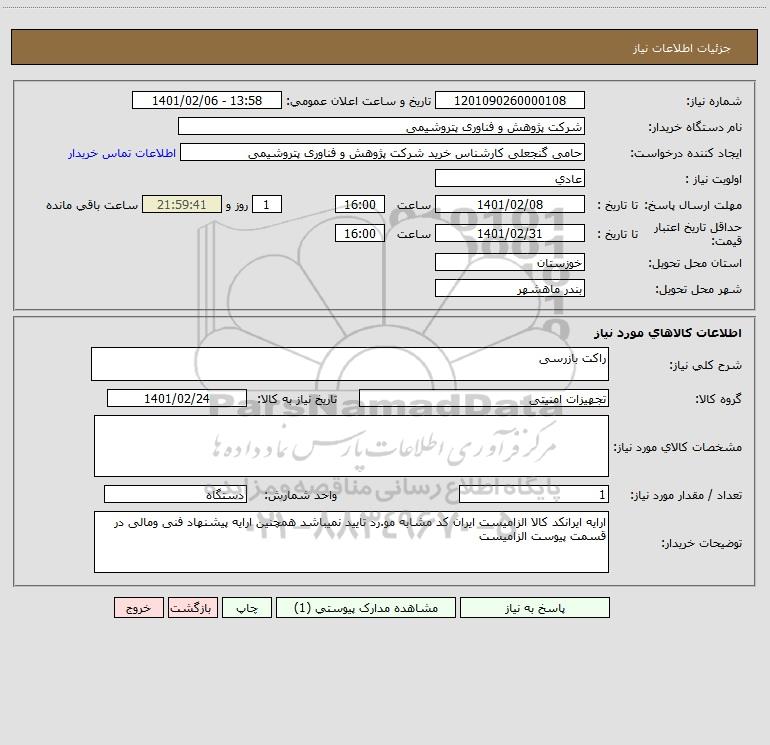Click the ساعت باقی مانده text
The image size is (770, 745).
coord(92,205)
